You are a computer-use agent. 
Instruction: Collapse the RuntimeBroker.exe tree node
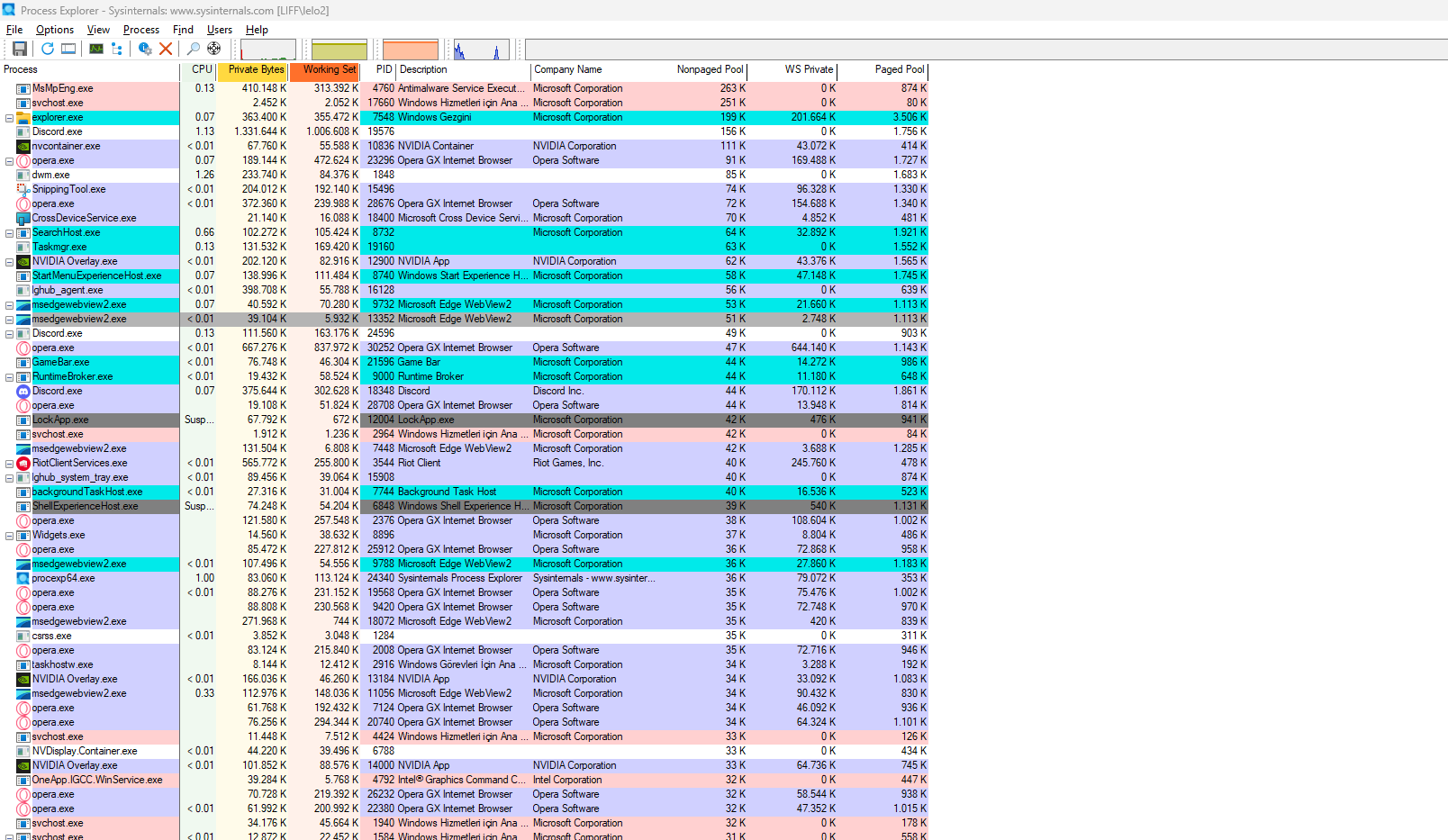[10, 377]
